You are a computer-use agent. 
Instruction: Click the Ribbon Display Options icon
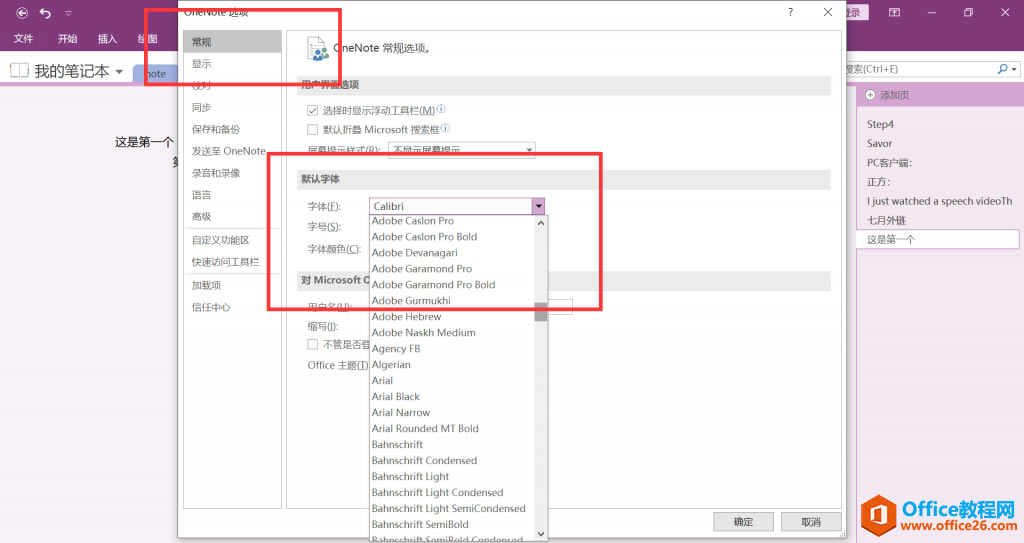894,12
